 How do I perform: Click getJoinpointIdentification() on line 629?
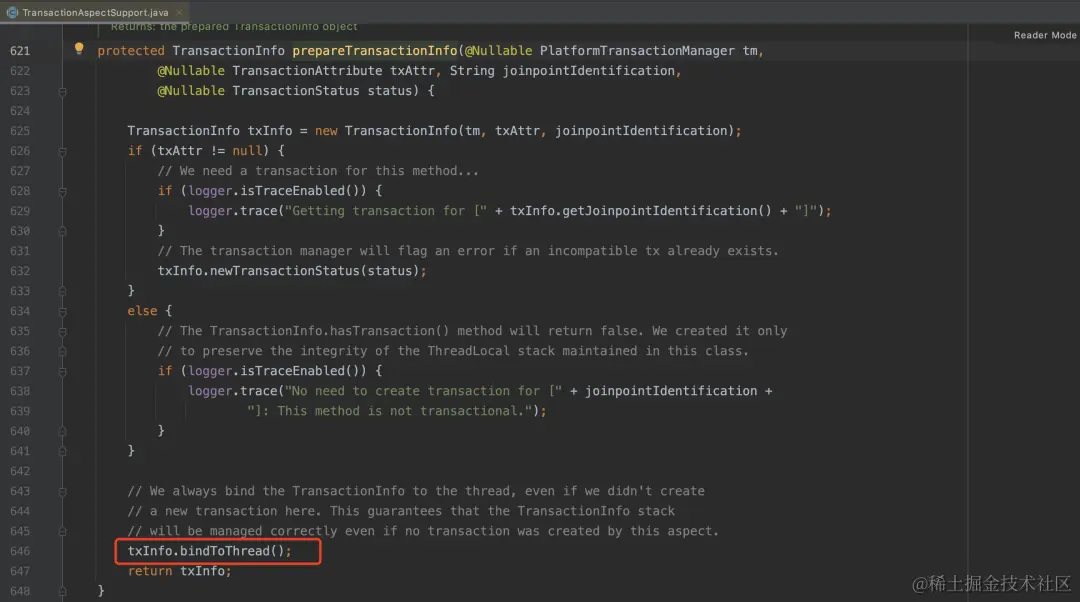[667, 211]
